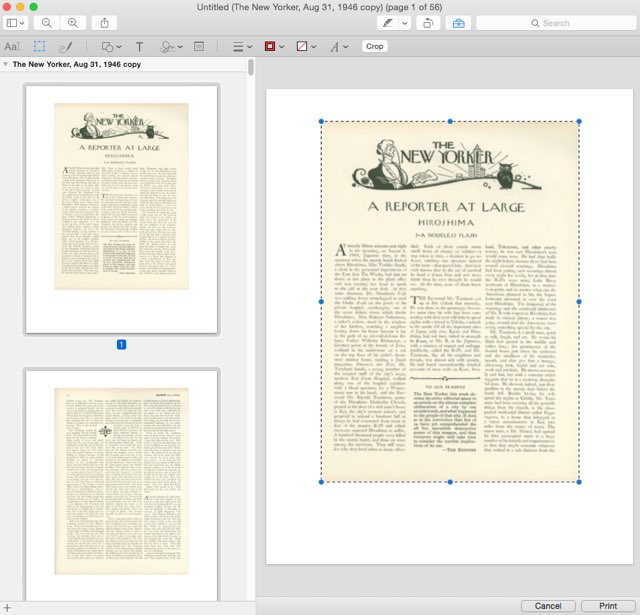This screenshot has width=640, height=615.
Task: Click the Cancel button
Action: click(548, 606)
